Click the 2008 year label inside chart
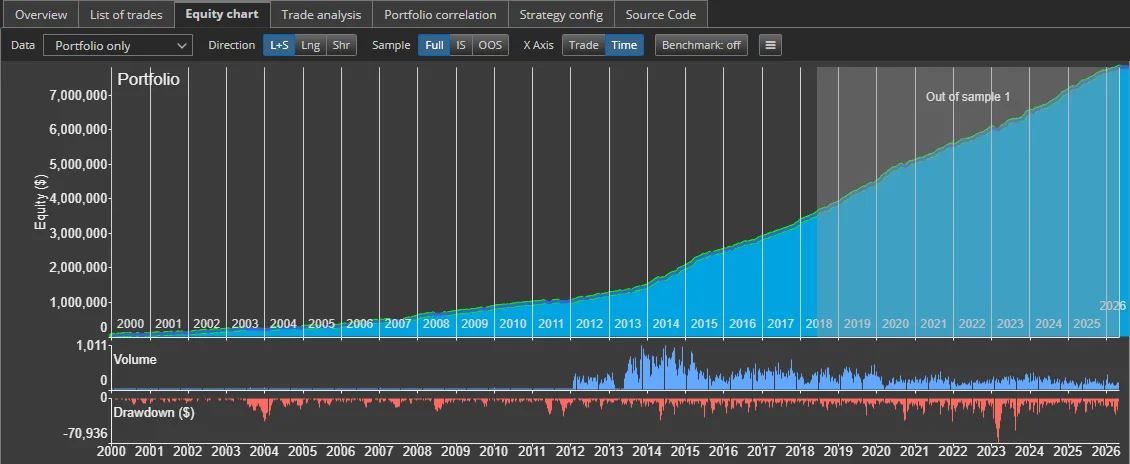 pyautogui.click(x=436, y=324)
